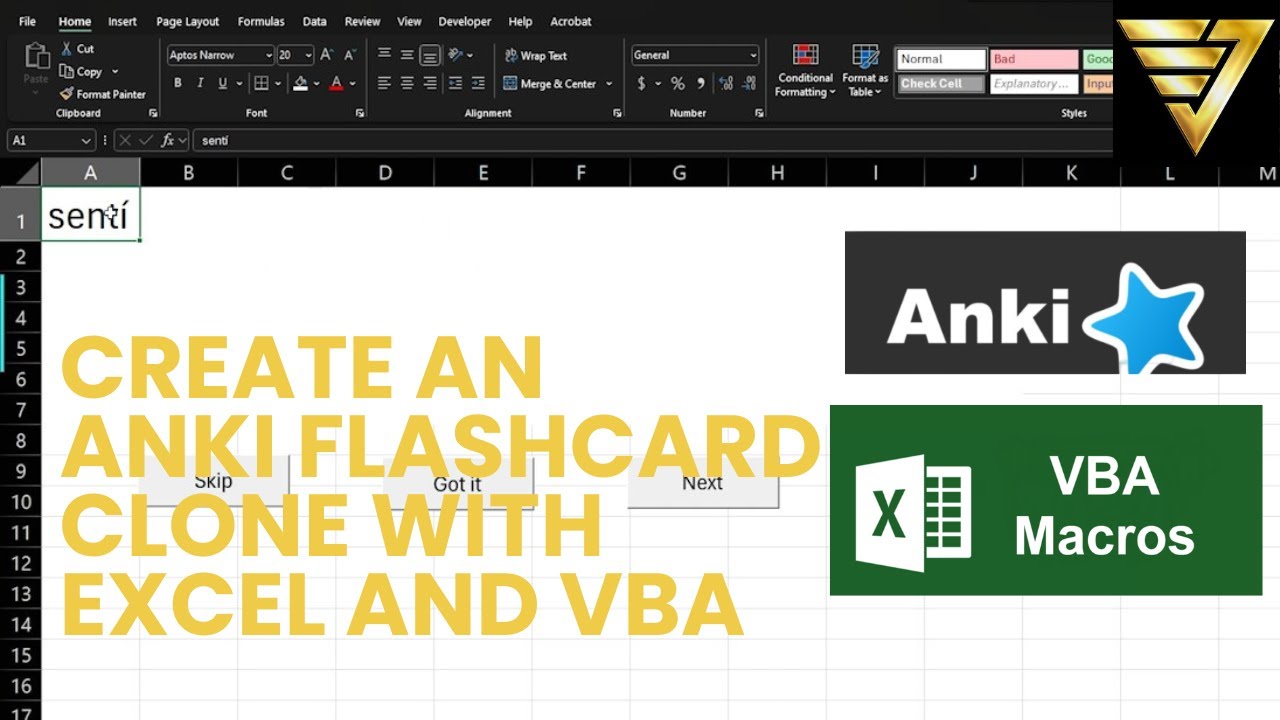Apply the Explanatory cell style

(1034, 84)
